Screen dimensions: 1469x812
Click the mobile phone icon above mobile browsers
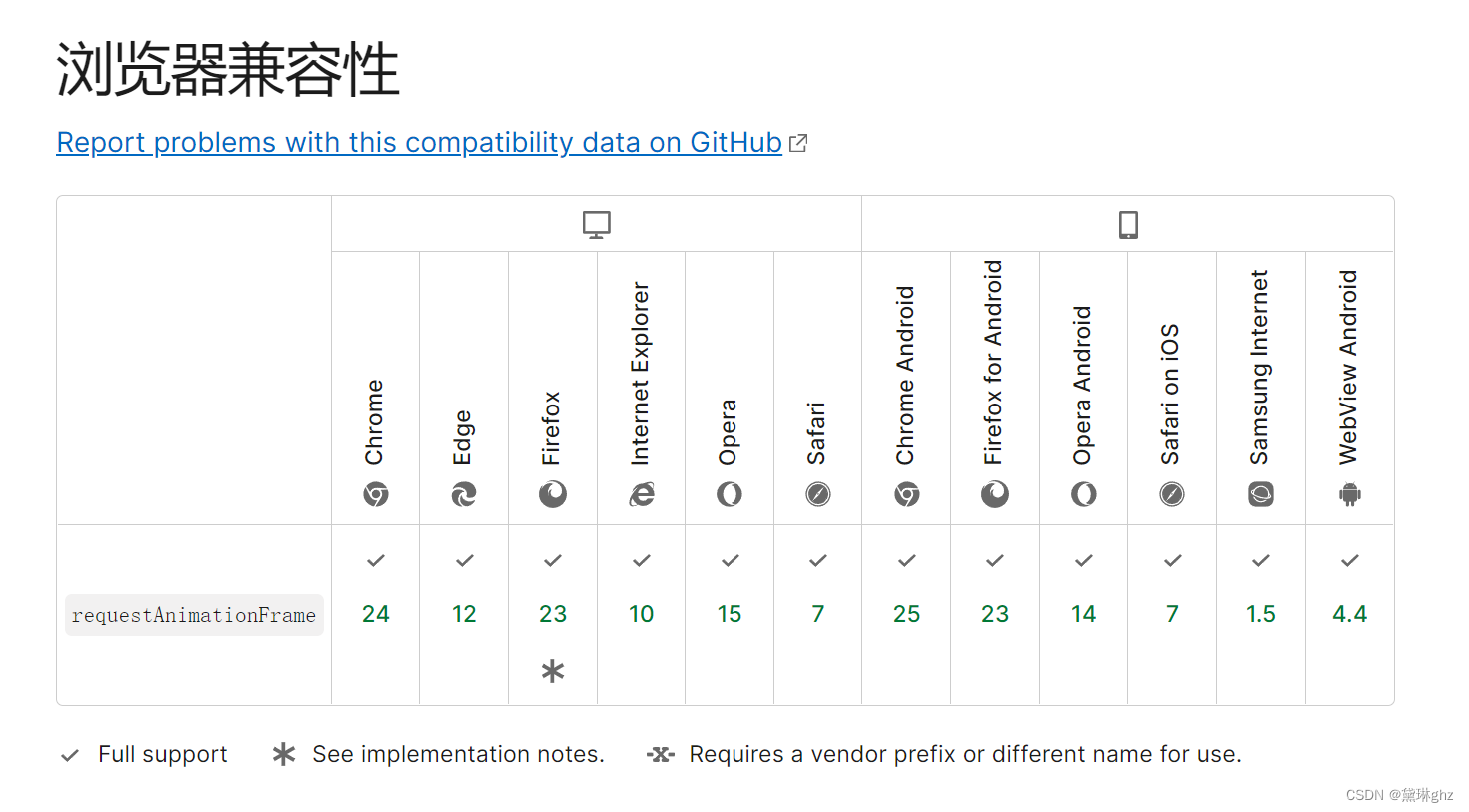[1128, 223]
